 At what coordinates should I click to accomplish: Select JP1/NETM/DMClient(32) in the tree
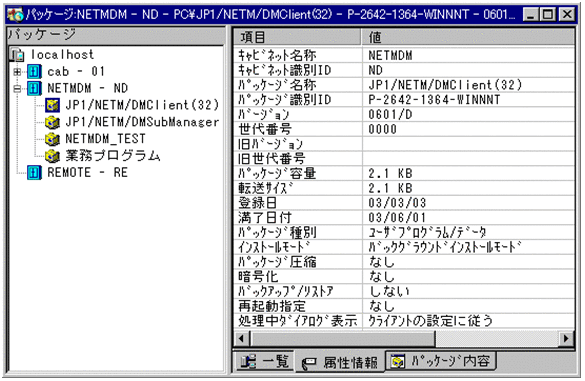click(x=142, y=105)
